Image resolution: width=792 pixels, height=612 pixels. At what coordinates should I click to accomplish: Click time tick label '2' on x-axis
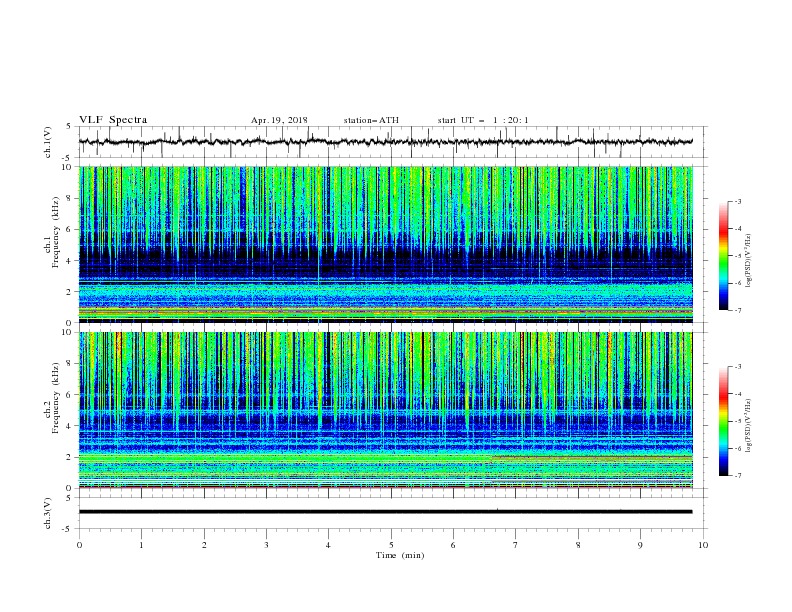pos(204,545)
